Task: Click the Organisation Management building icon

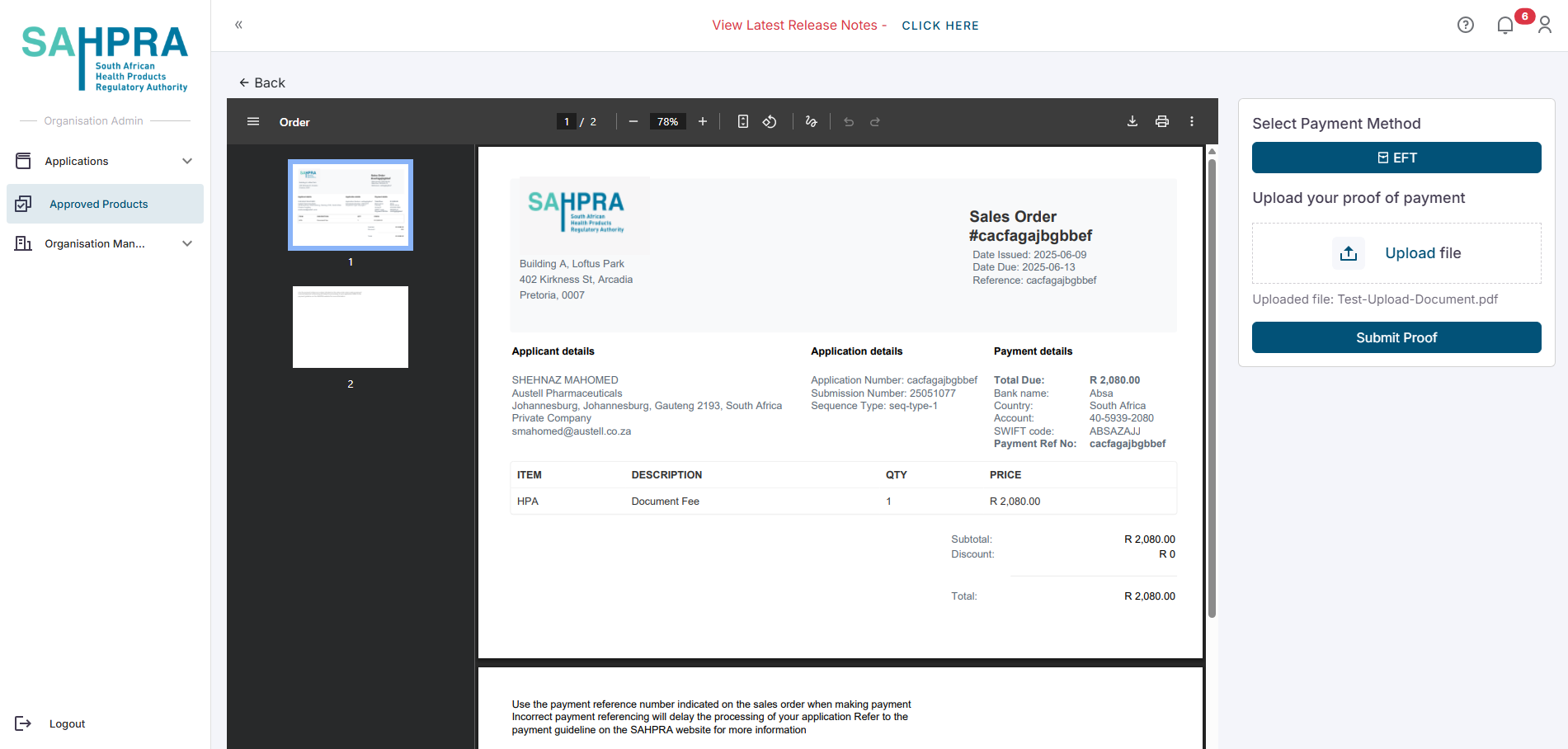Action: [x=23, y=243]
